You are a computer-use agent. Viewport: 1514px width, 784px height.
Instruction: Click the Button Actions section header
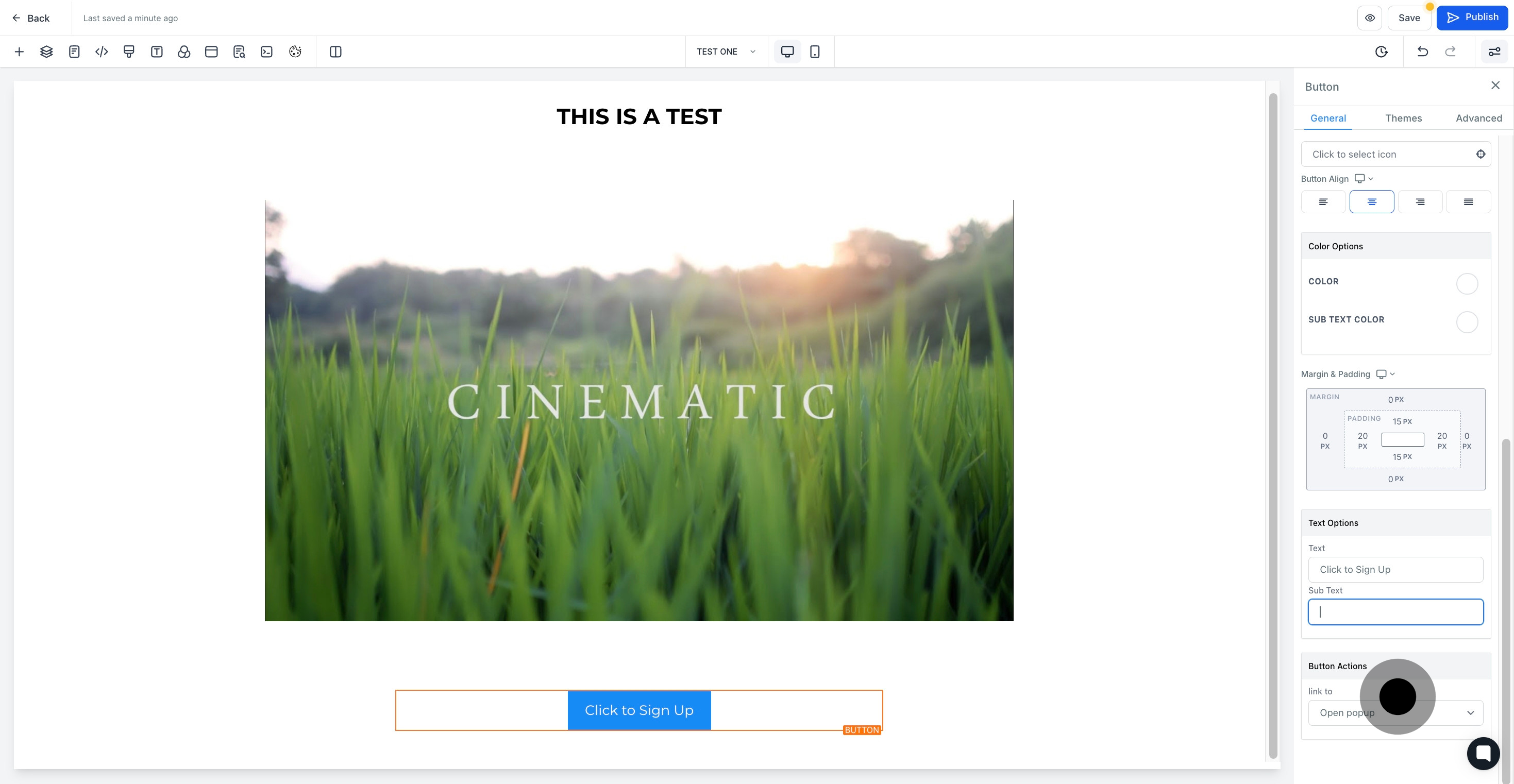point(1395,666)
